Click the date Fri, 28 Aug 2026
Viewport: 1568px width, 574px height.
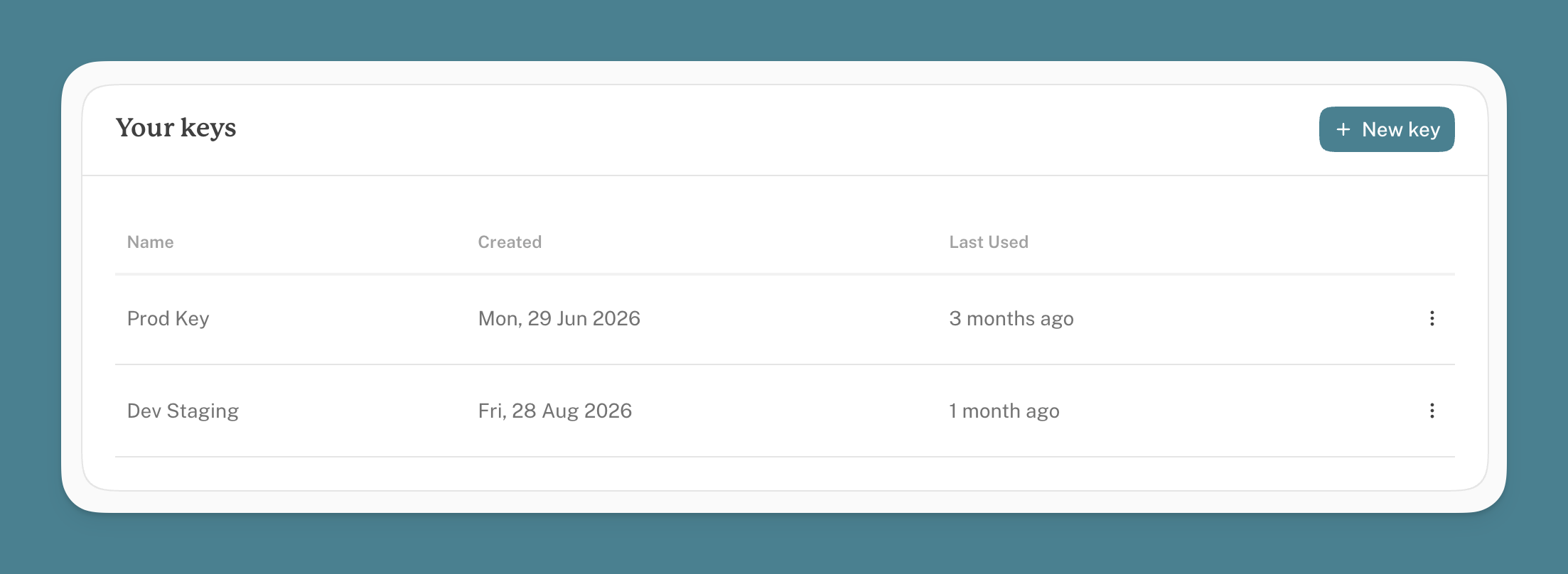(555, 411)
